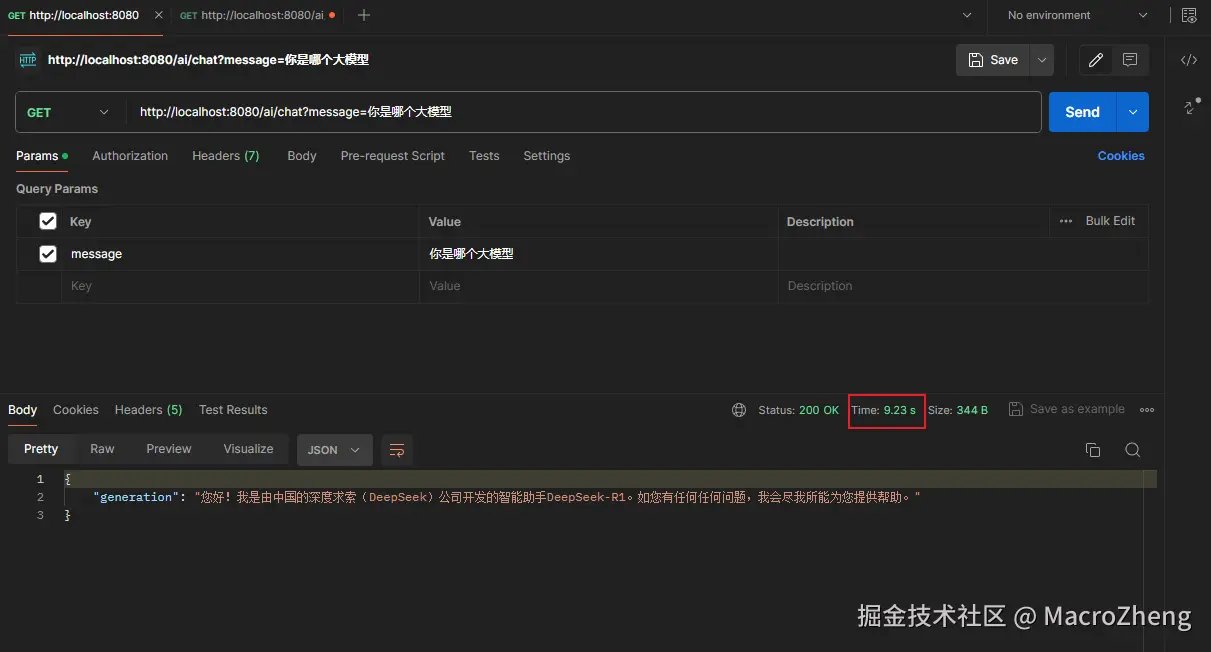Viewport: 1211px width, 652px height.
Task: Open a new request tab with plus icon
Action: pos(364,15)
